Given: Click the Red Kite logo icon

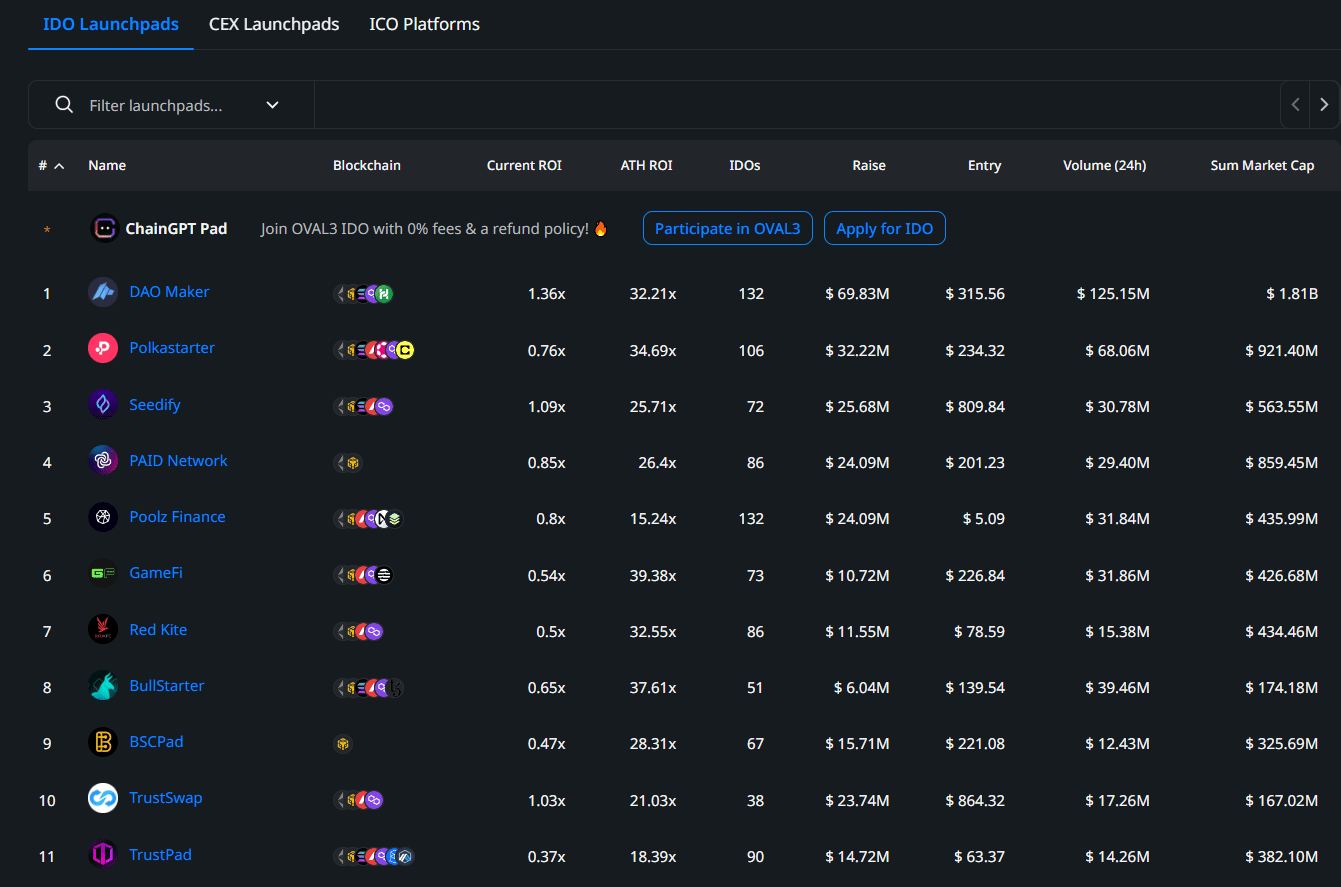Looking at the screenshot, I should 103,629.
